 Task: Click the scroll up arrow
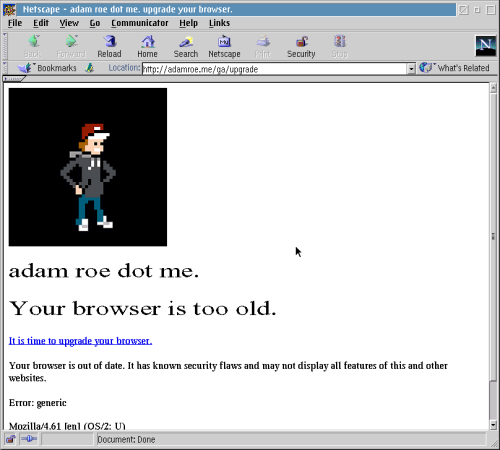tap(493, 88)
